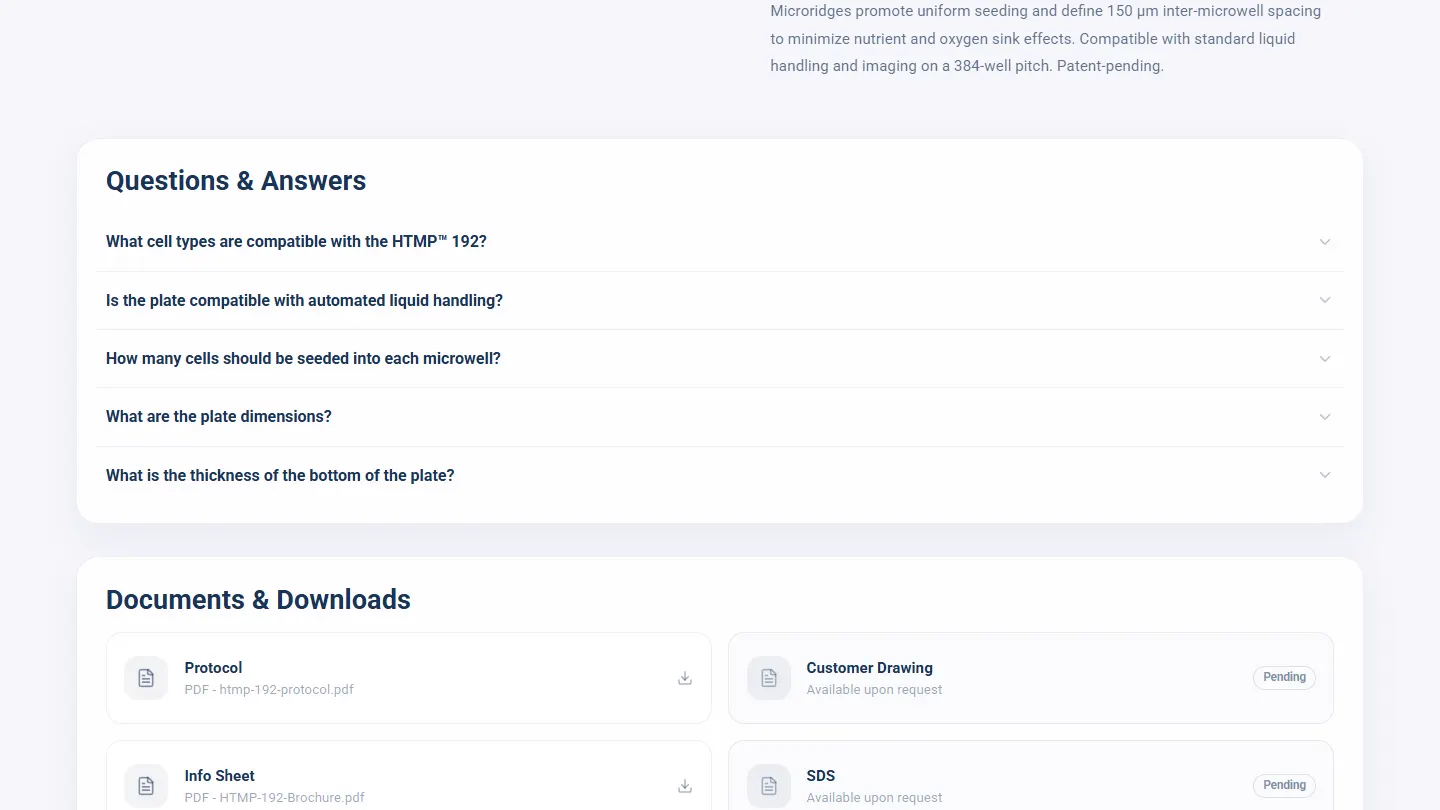Image resolution: width=1440 pixels, height=810 pixels.
Task: Click the Protocol document file icon
Action: pos(146,678)
